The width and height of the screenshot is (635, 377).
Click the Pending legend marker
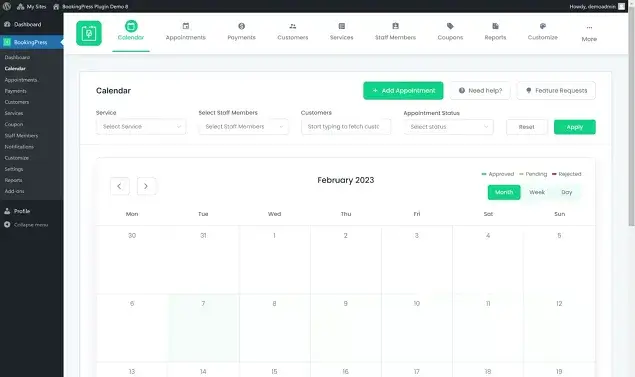(x=521, y=174)
